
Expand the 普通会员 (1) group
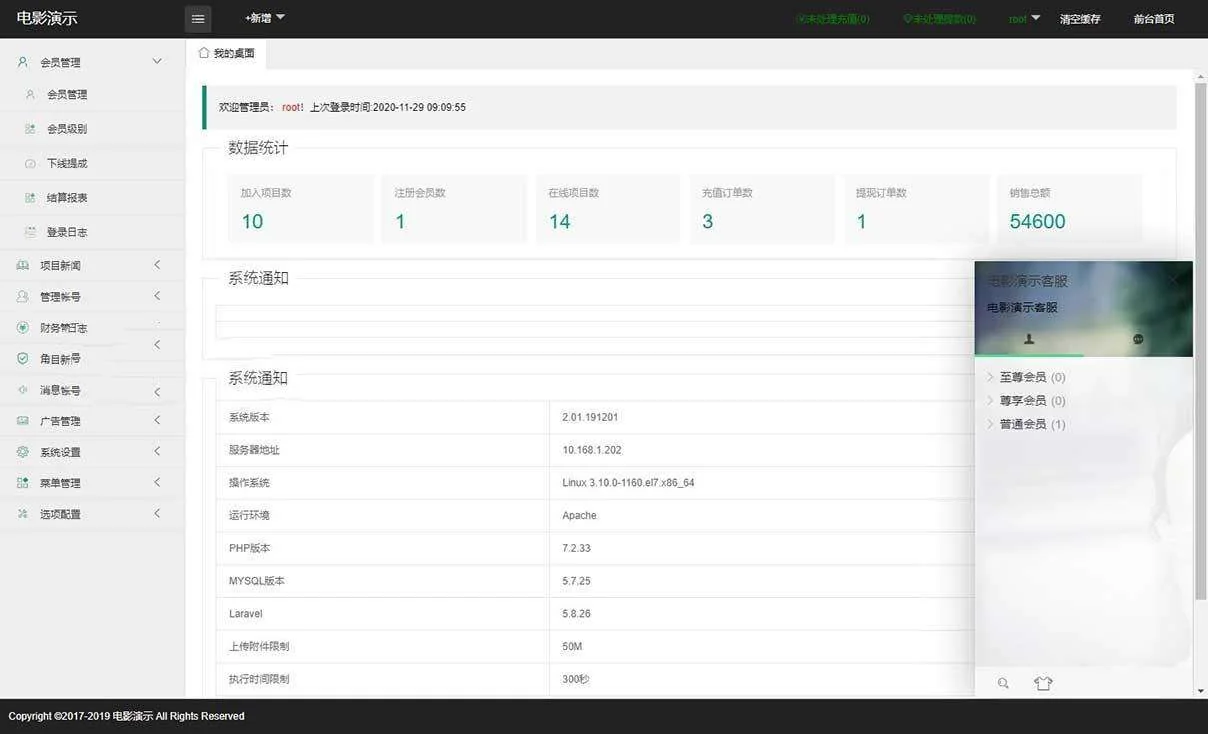(1023, 424)
